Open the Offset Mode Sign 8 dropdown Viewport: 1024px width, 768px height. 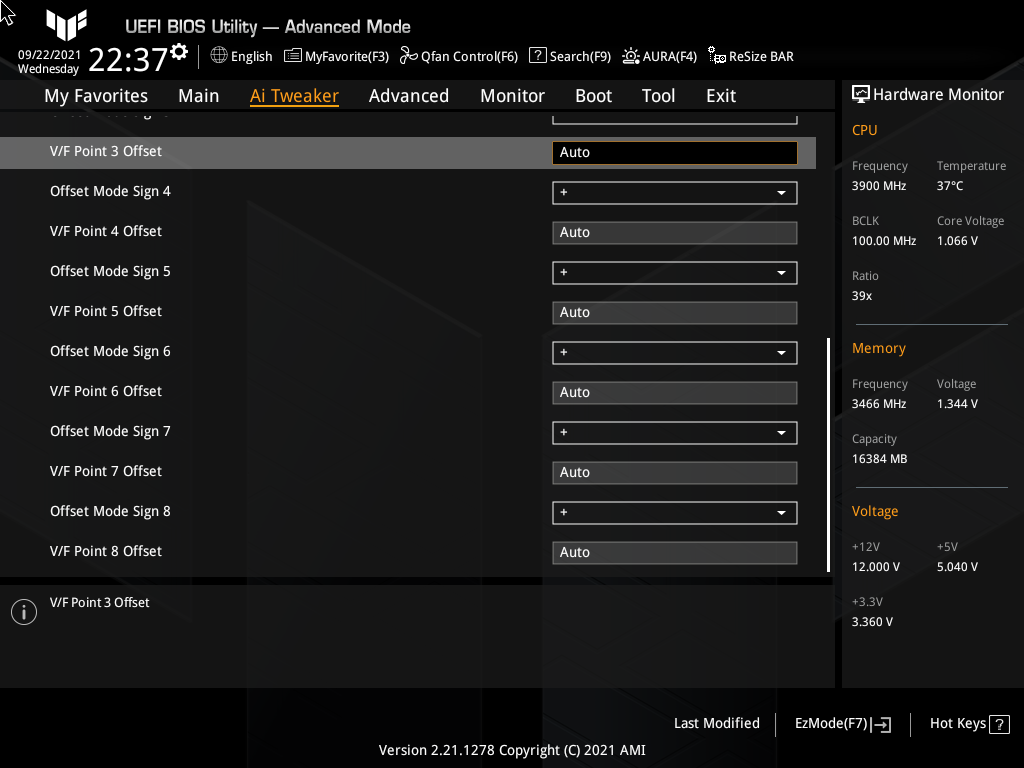(675, 513)
